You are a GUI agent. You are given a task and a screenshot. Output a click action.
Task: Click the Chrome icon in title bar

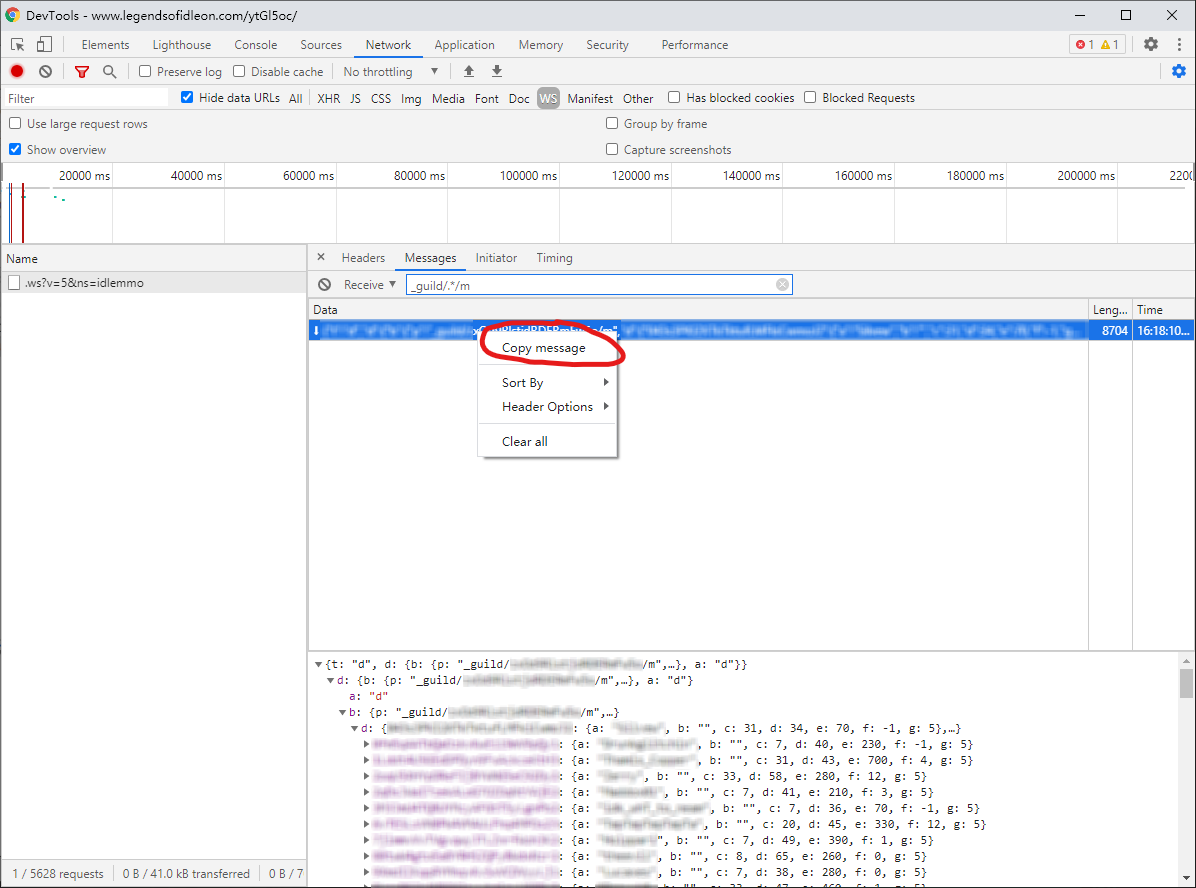pos(12,15)
